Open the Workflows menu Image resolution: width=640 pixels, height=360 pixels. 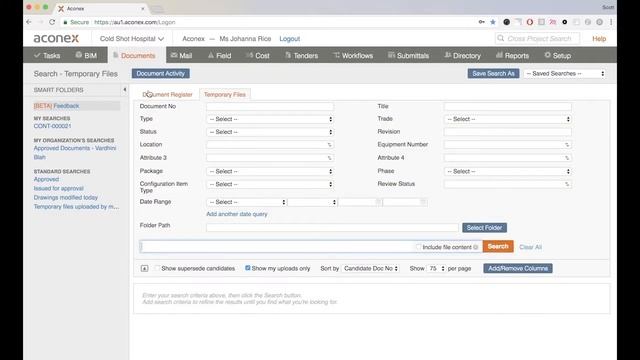click(353, 56)
